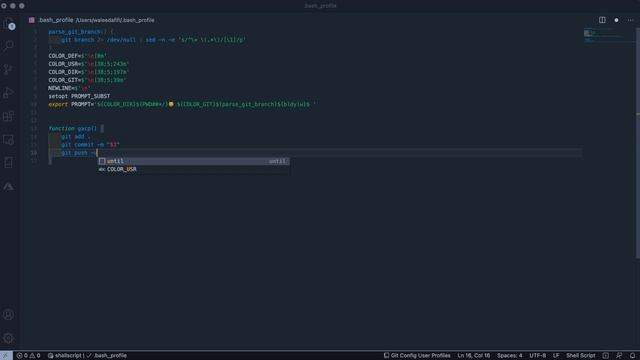Change language mode via Shell Script
This screenshot has width=640, height=360.
580,356
